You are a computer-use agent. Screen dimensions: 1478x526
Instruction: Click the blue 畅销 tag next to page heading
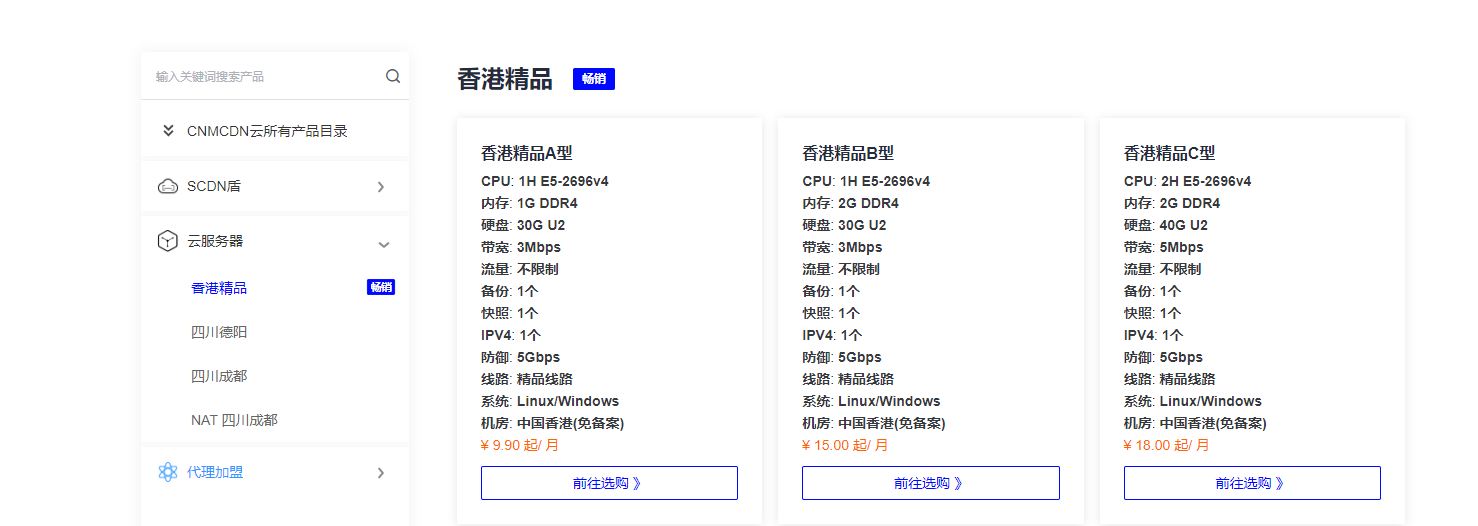[x=593, y=79]
